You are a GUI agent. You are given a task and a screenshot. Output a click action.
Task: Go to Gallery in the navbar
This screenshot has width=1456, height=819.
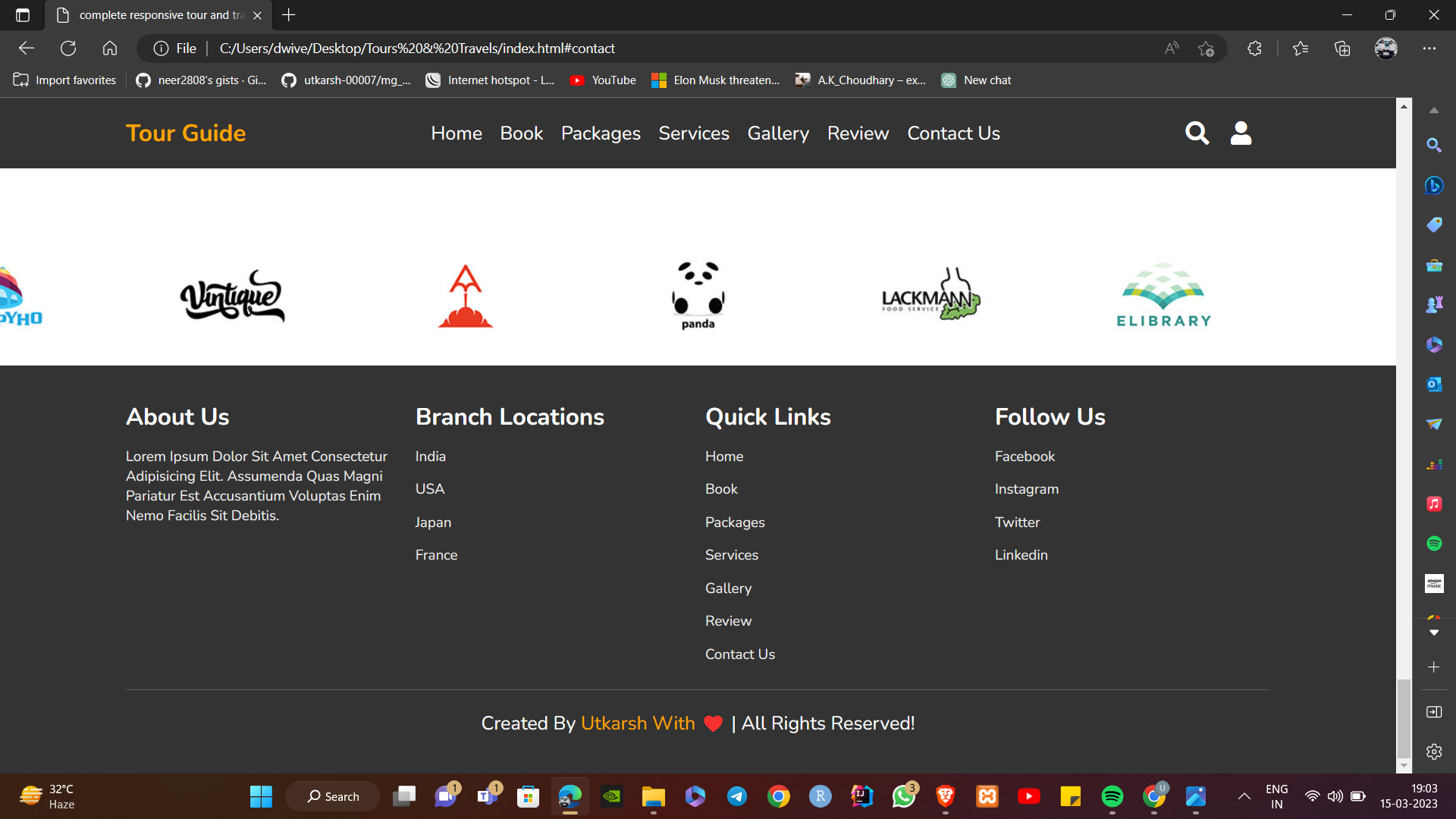(778, 133)
